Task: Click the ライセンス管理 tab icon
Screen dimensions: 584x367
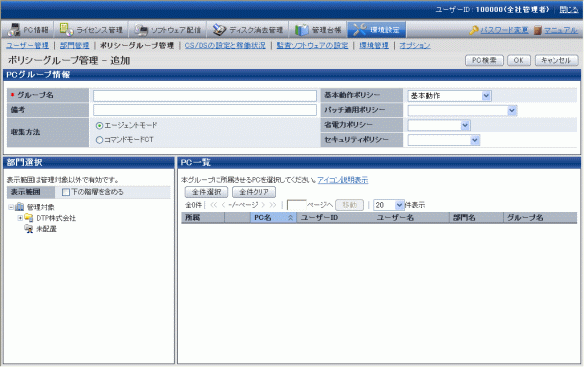Action: (66, 29)
